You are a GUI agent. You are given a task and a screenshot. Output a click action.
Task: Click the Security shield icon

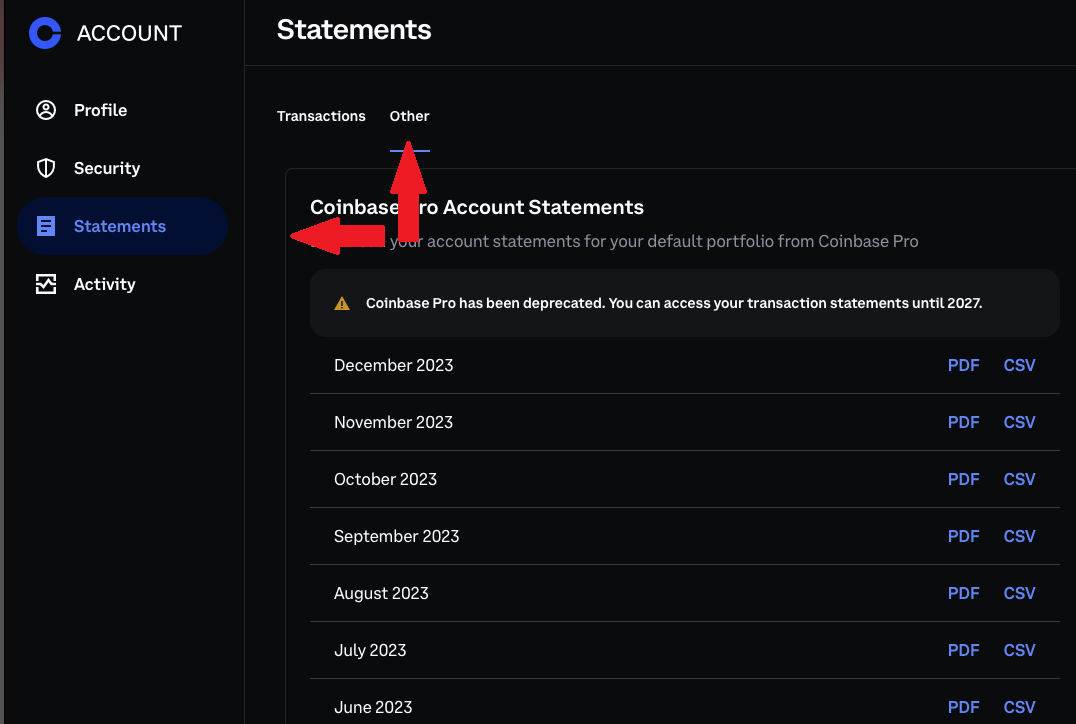point(46,168)
